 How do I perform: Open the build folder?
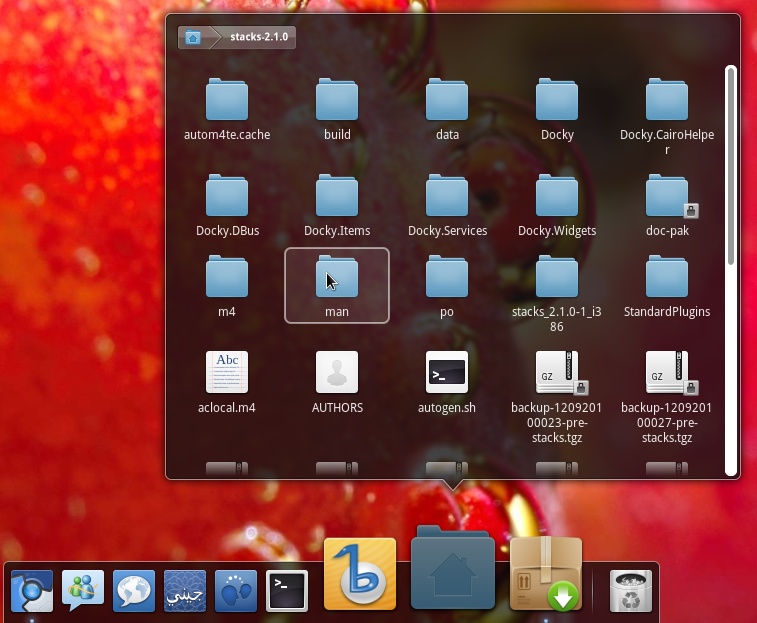[x=337, y=110]
